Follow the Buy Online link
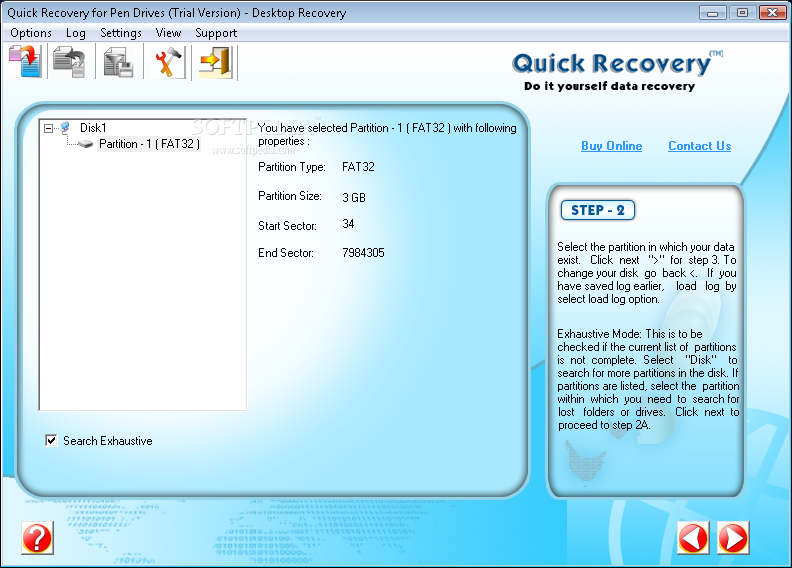This screenshot has height=568, width=792. coord(612,146)
